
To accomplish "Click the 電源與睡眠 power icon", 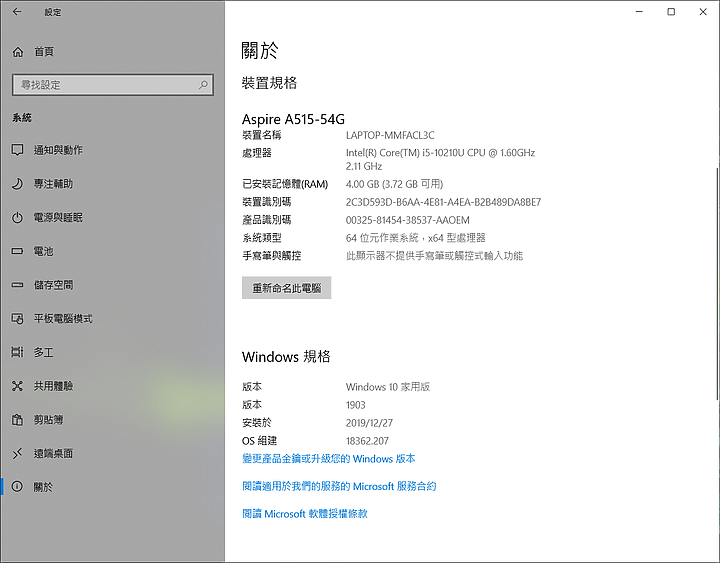I will click(17, 217).
